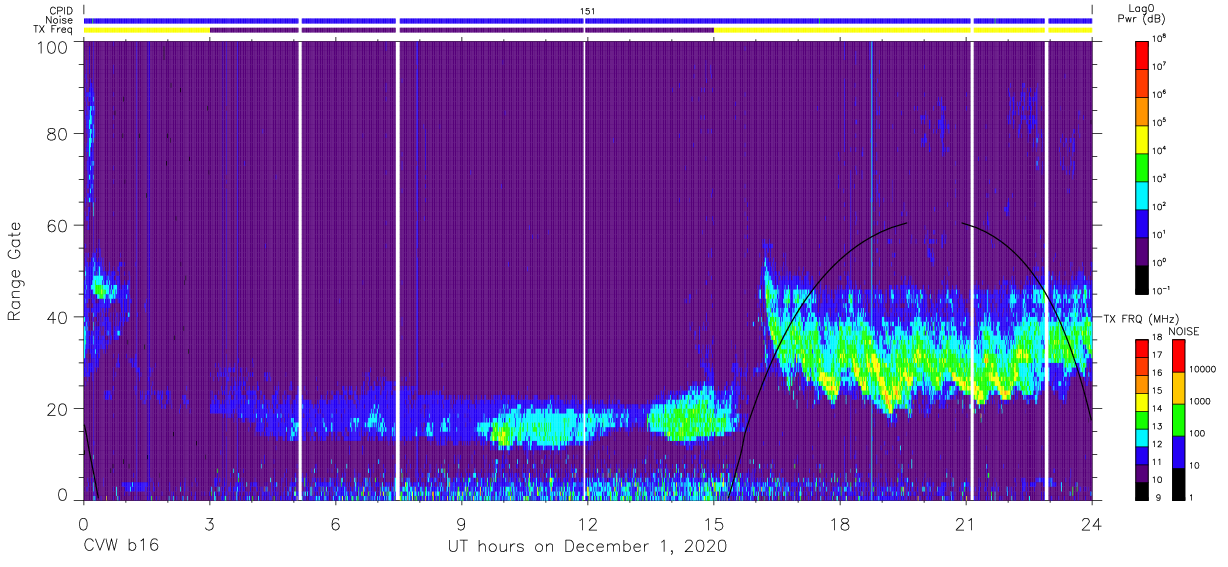Viewport: 1228px width, 567px height.
Task: Click the NOISE legend title
Action: click(x=1184, y=331)
